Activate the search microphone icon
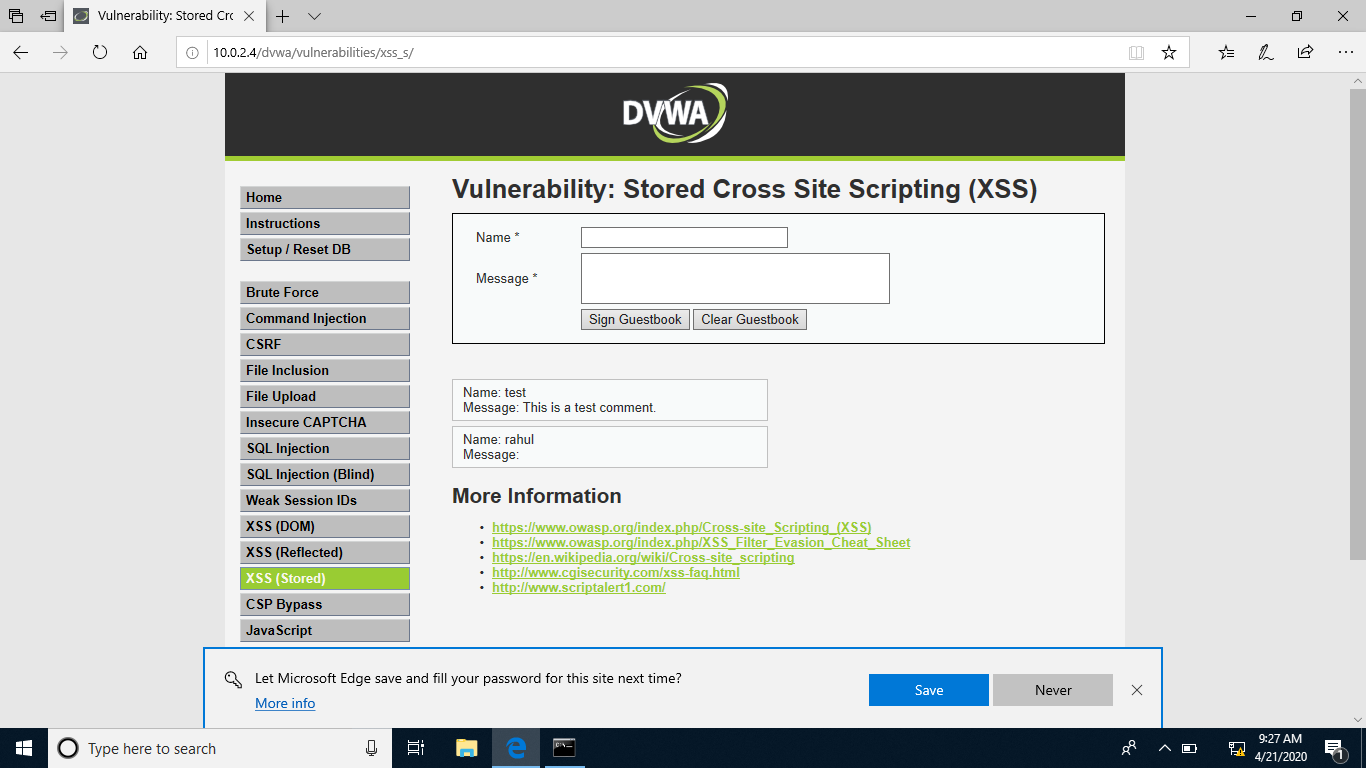 click(x=370, y=747)
